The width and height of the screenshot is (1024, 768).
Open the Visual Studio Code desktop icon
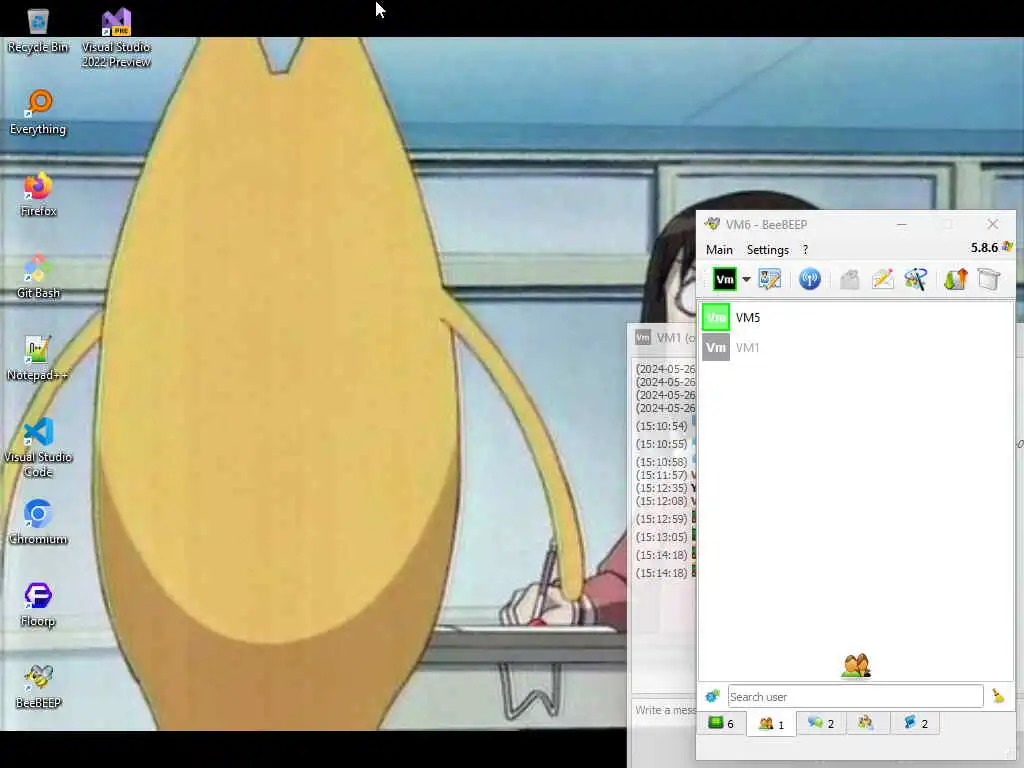point(38,448)
